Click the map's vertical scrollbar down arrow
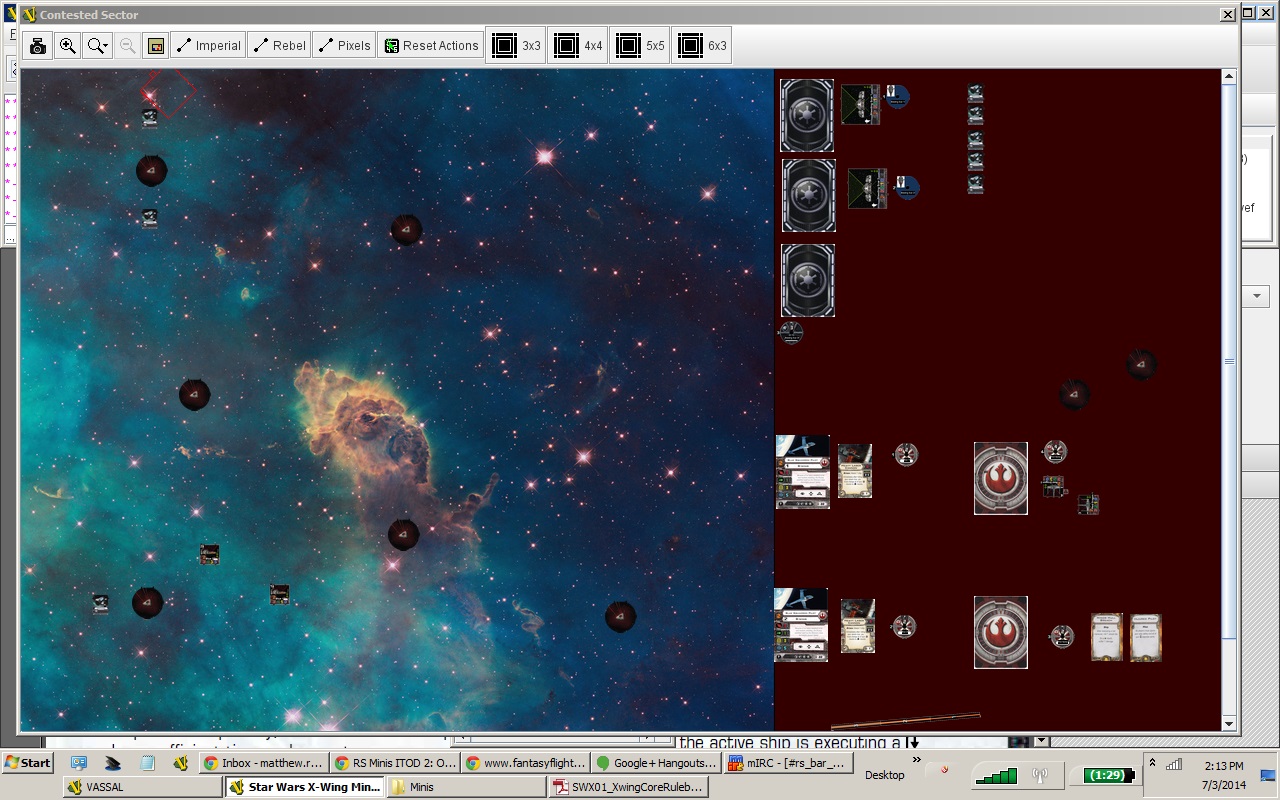 (1229, 723)
